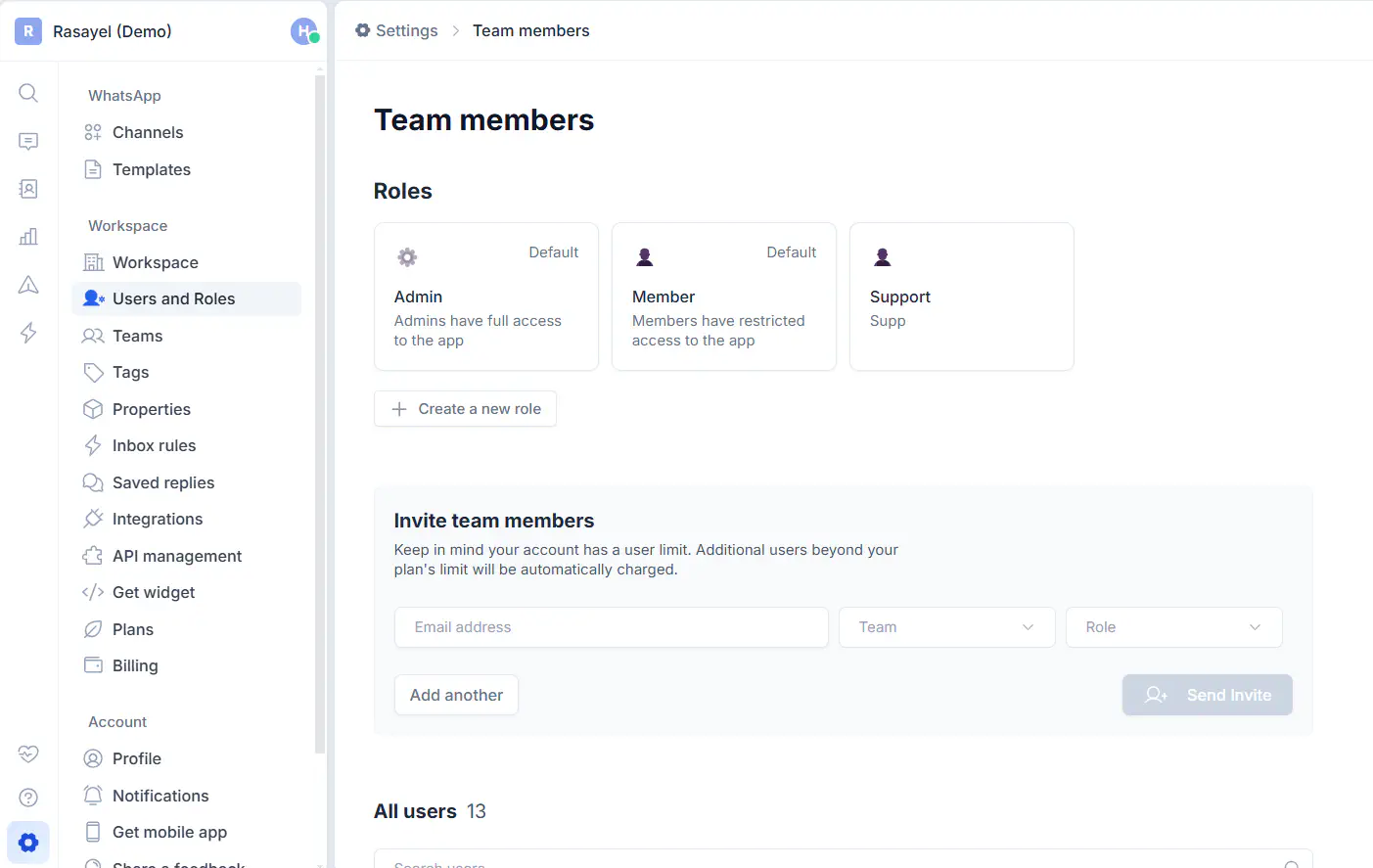This screenshot has height=868, width=1373.
Task: Click the Email address input field
Action: tap(611, 627)
